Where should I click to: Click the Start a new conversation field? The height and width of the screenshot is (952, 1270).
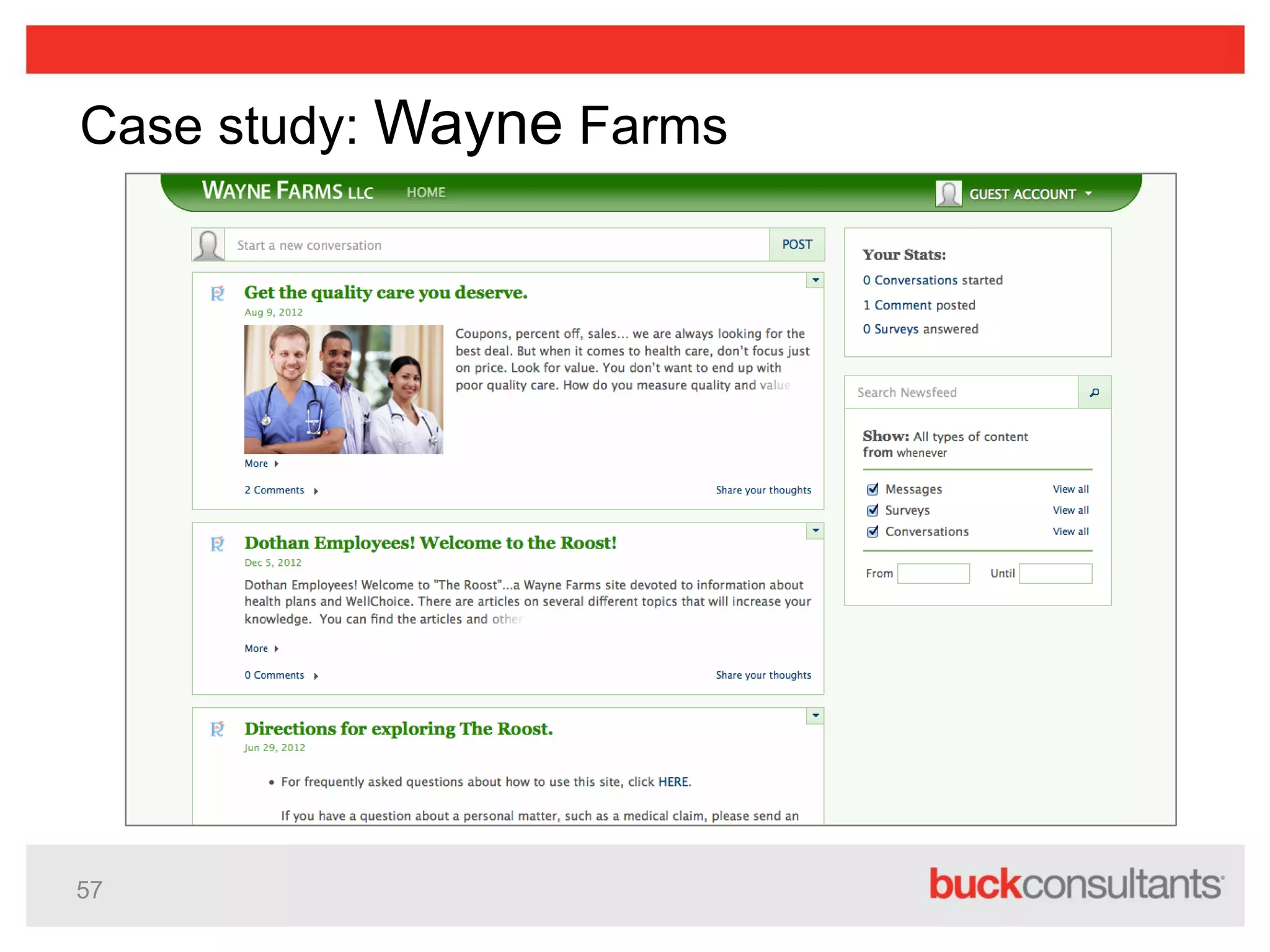(x=497, y=245)
